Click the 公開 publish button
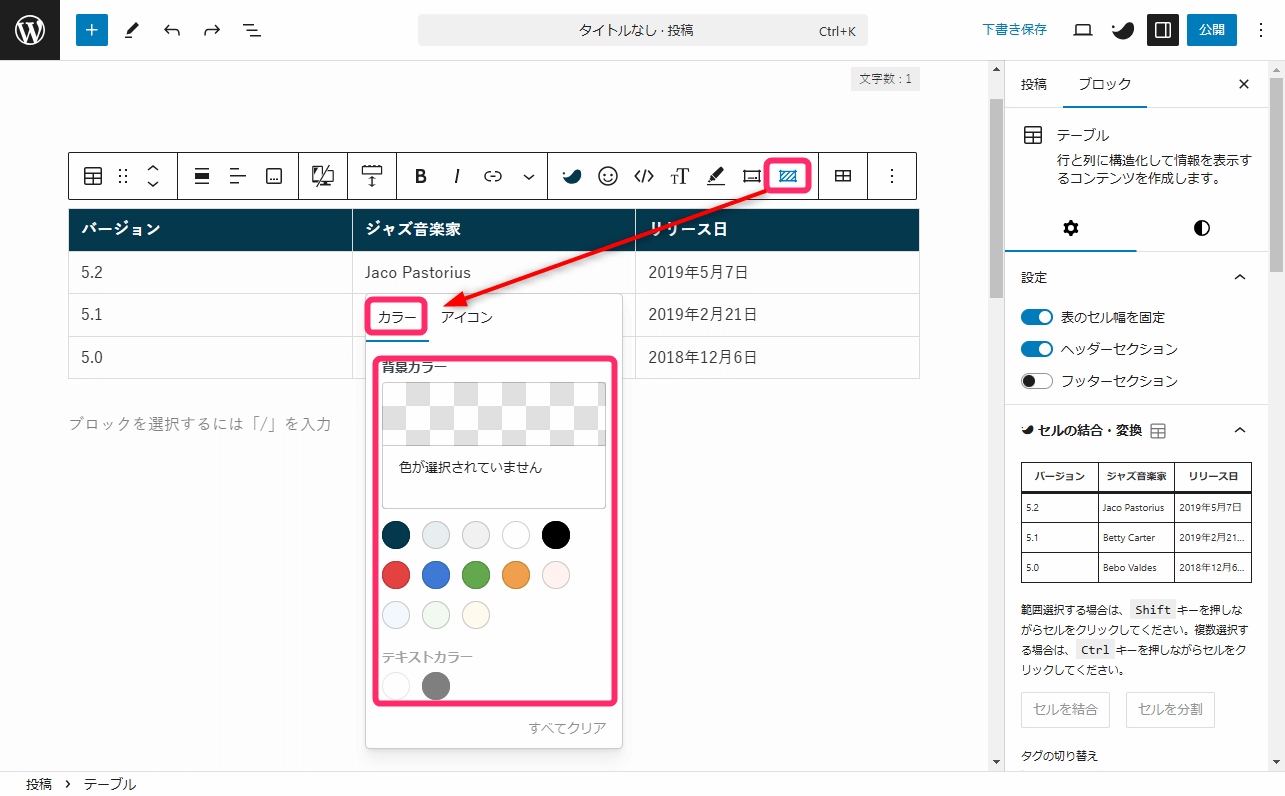The image size is (1285, 796). (x=1212, y=30)
